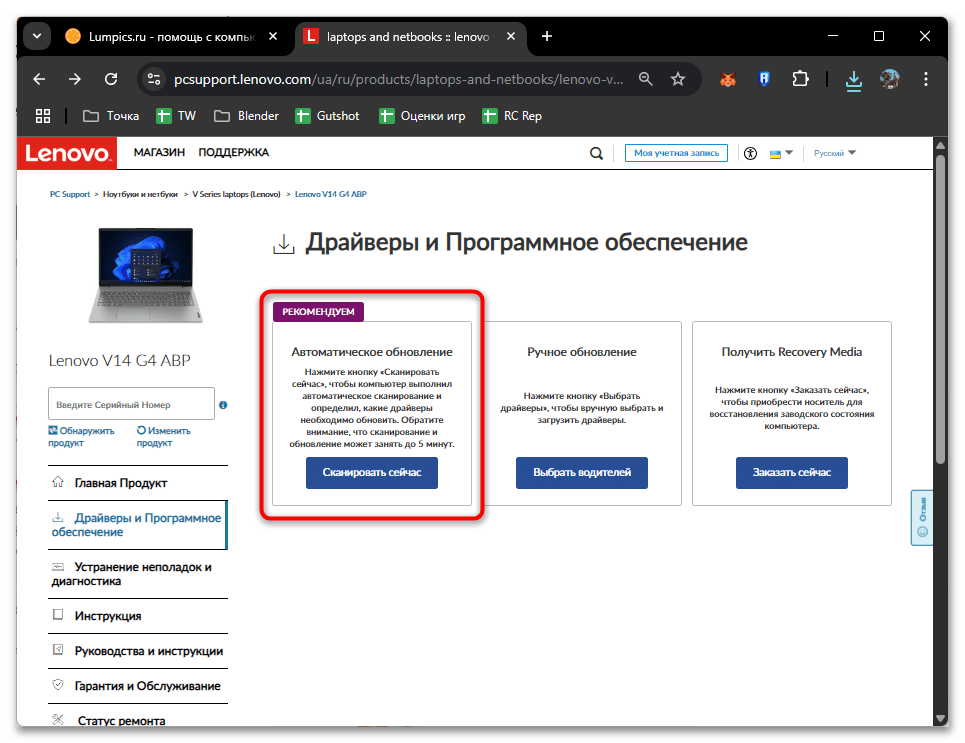Open the МАГАЗИН menu
The height and width of the screenshot is (743, 965).
point(159,152)
